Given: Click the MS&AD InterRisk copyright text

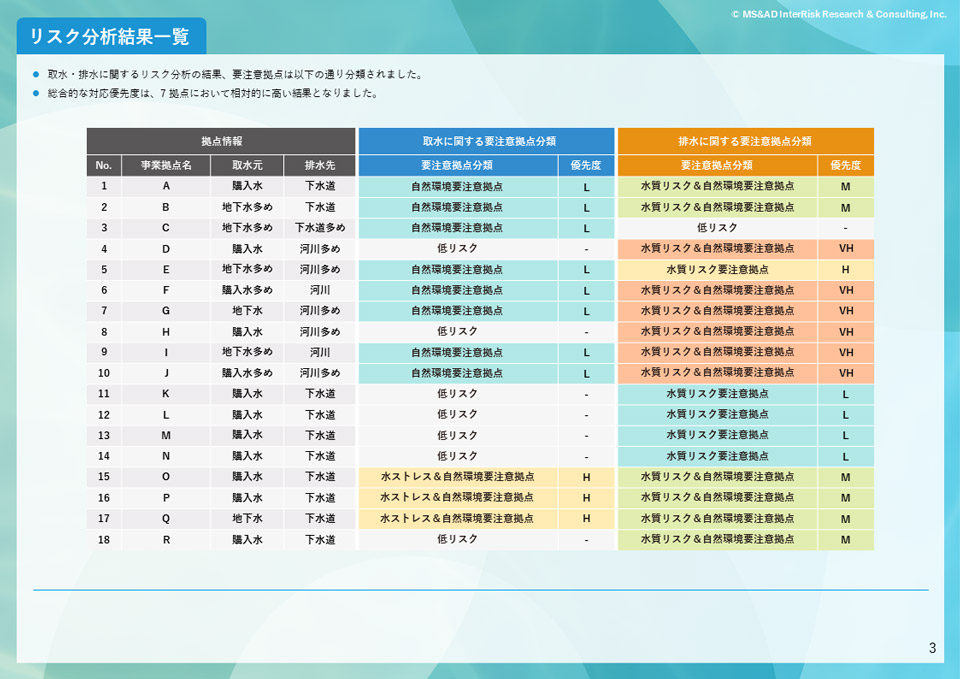Looking at the screenshot, I should coord(839,14).
